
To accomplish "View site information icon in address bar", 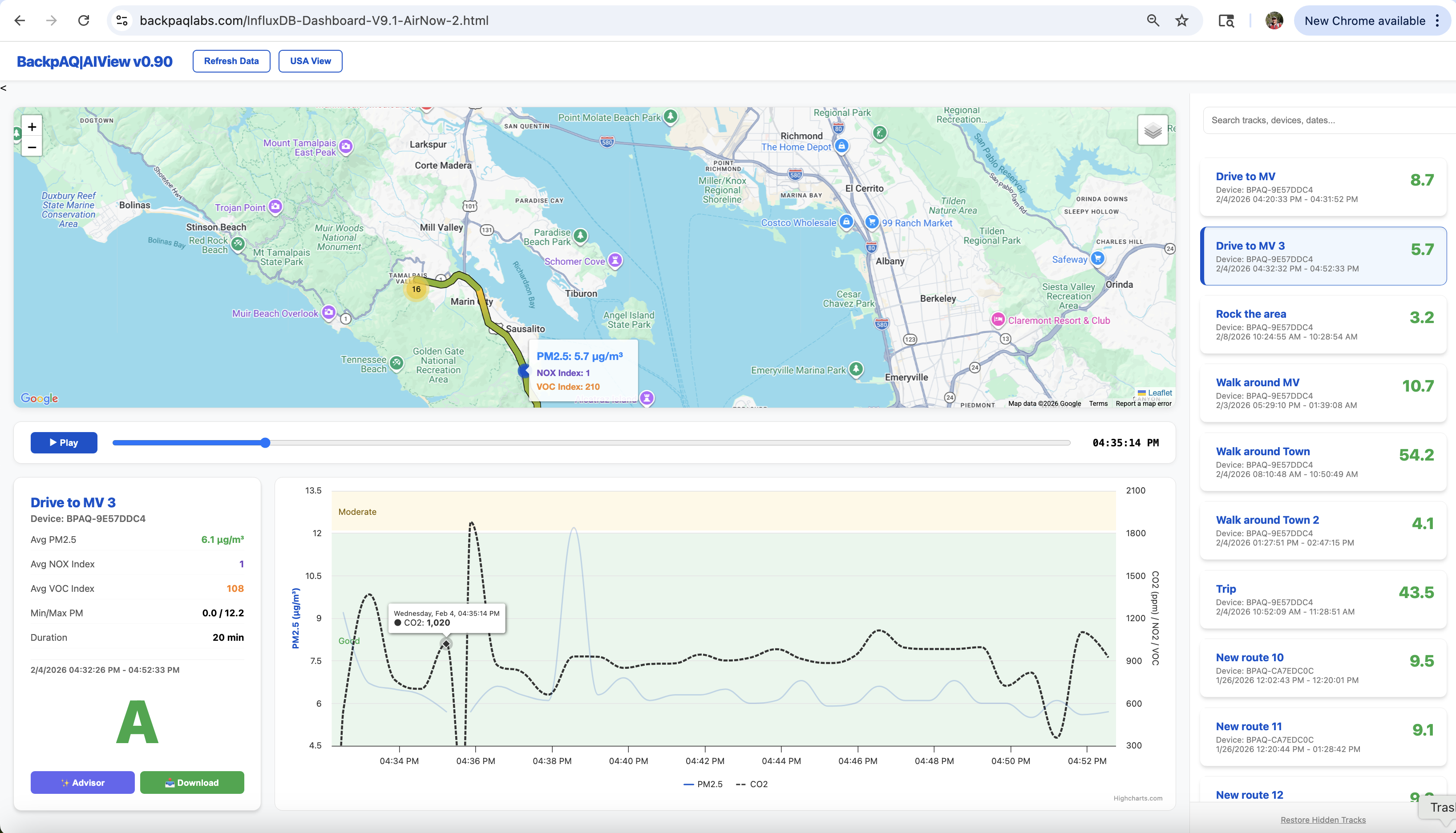I will click(122, 20).
